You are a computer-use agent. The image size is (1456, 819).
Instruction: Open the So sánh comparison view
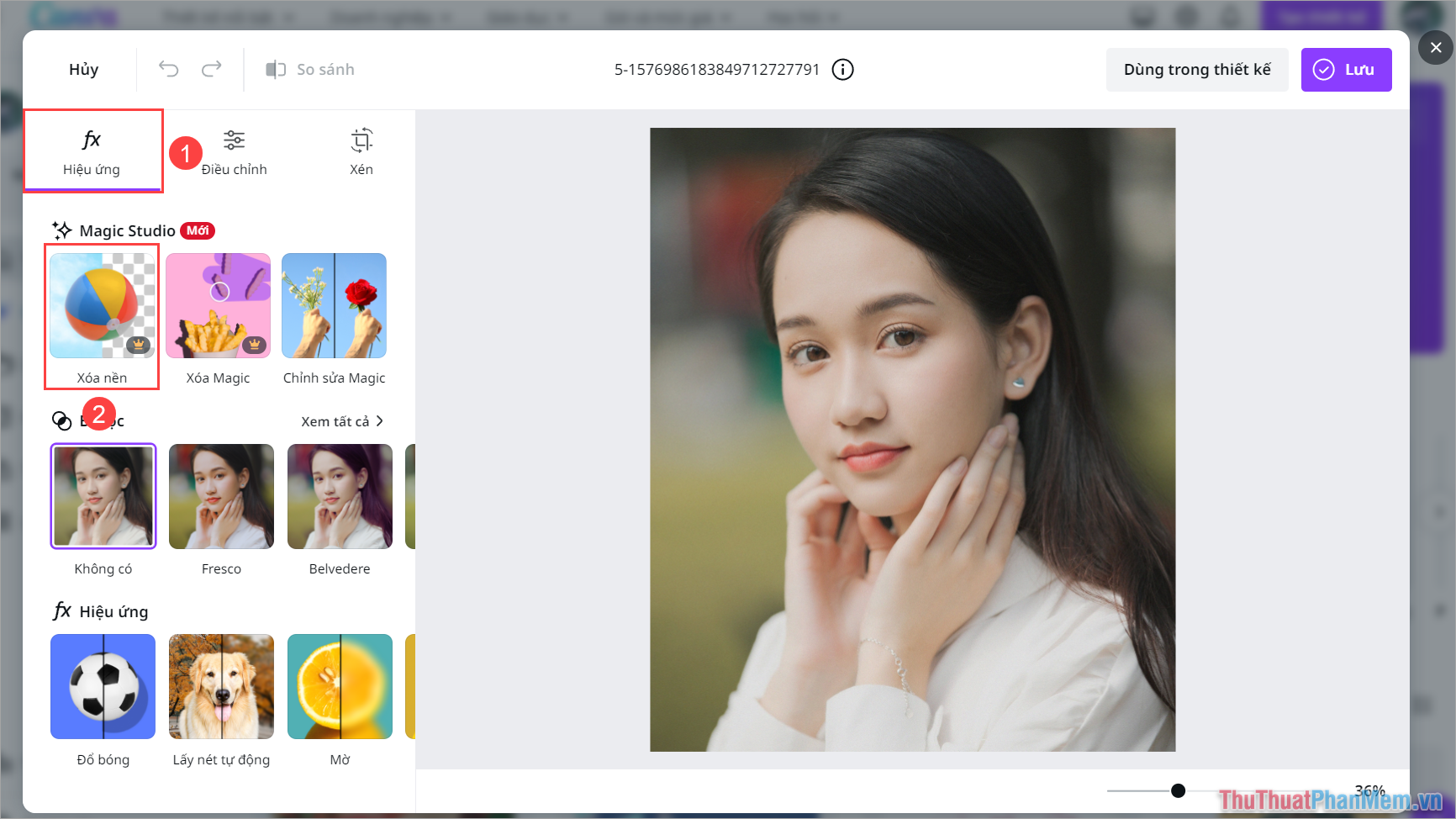point(310,69)
